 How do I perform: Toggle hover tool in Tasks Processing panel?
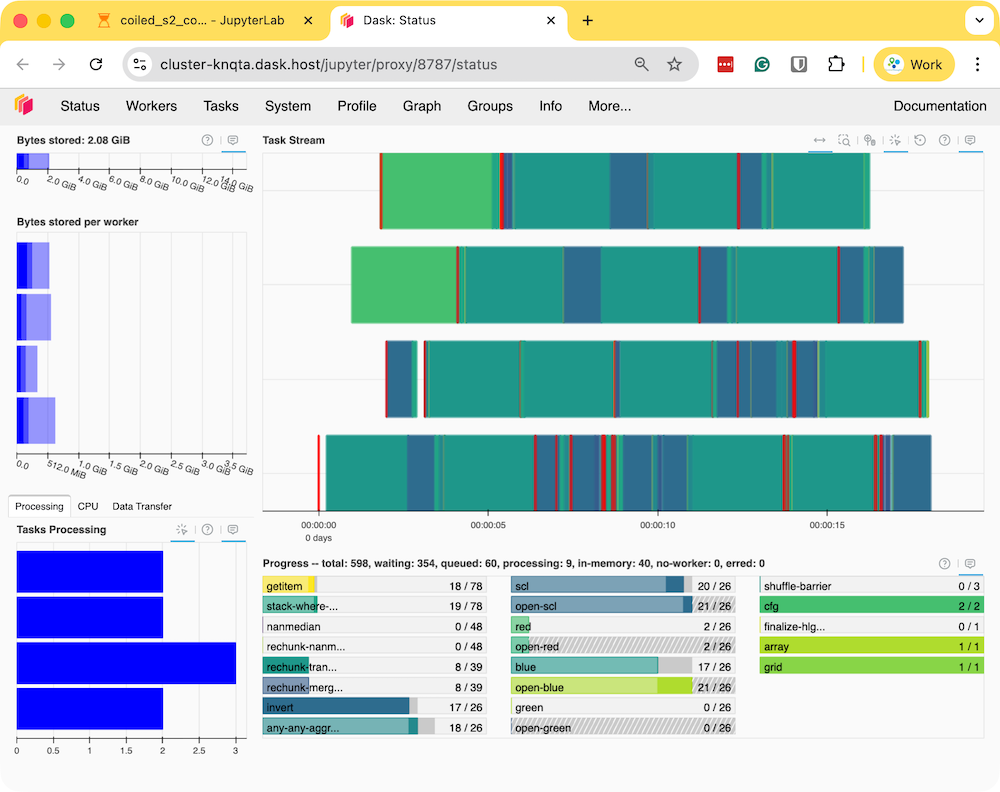pos(232,530)
